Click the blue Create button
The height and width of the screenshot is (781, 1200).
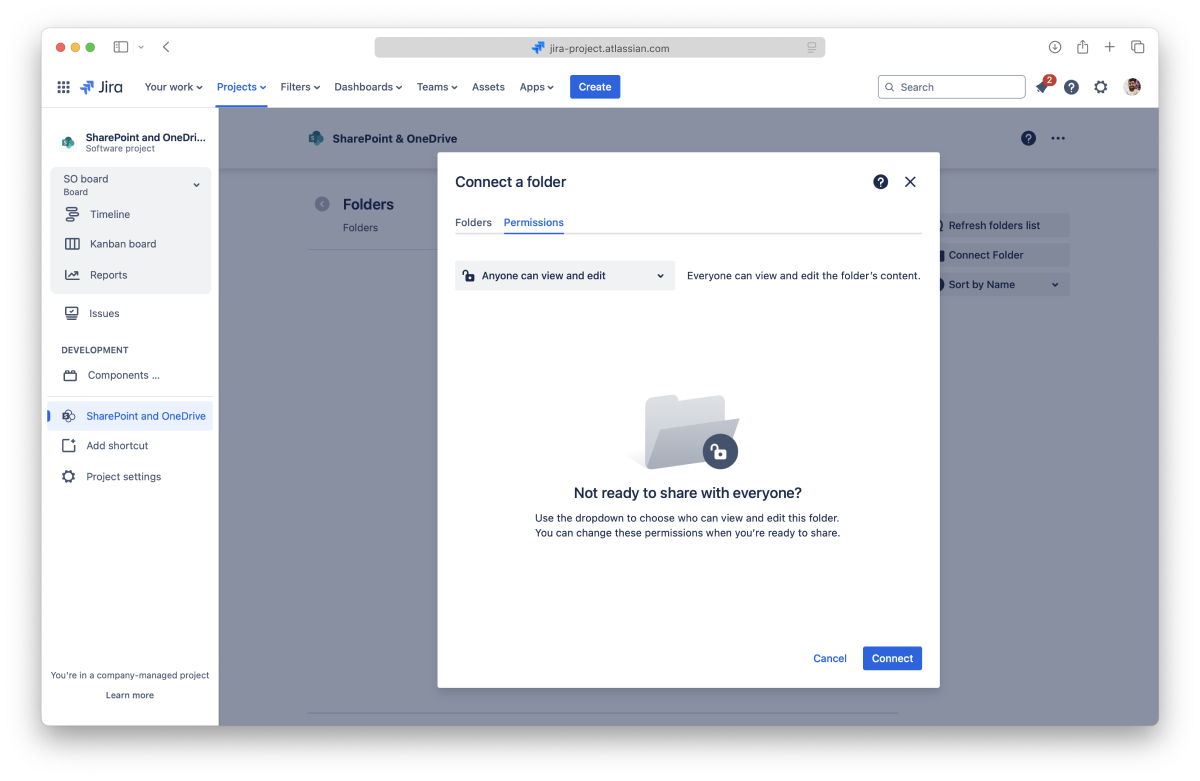594,87
